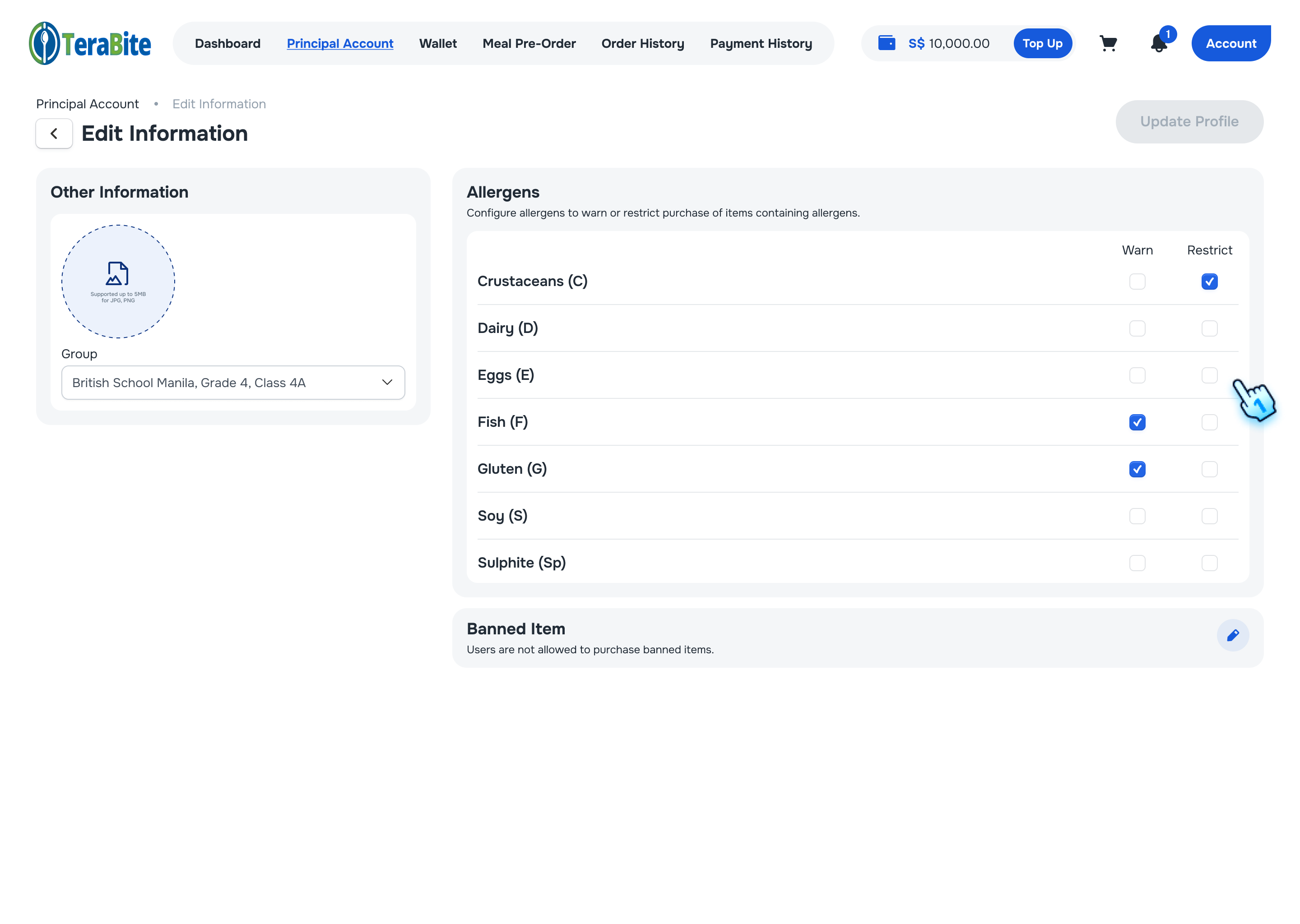The width and height of the screenshot is (1300, 924).
Task: Enable Warn for Dairy allergen
Action: pos(1137,328)
